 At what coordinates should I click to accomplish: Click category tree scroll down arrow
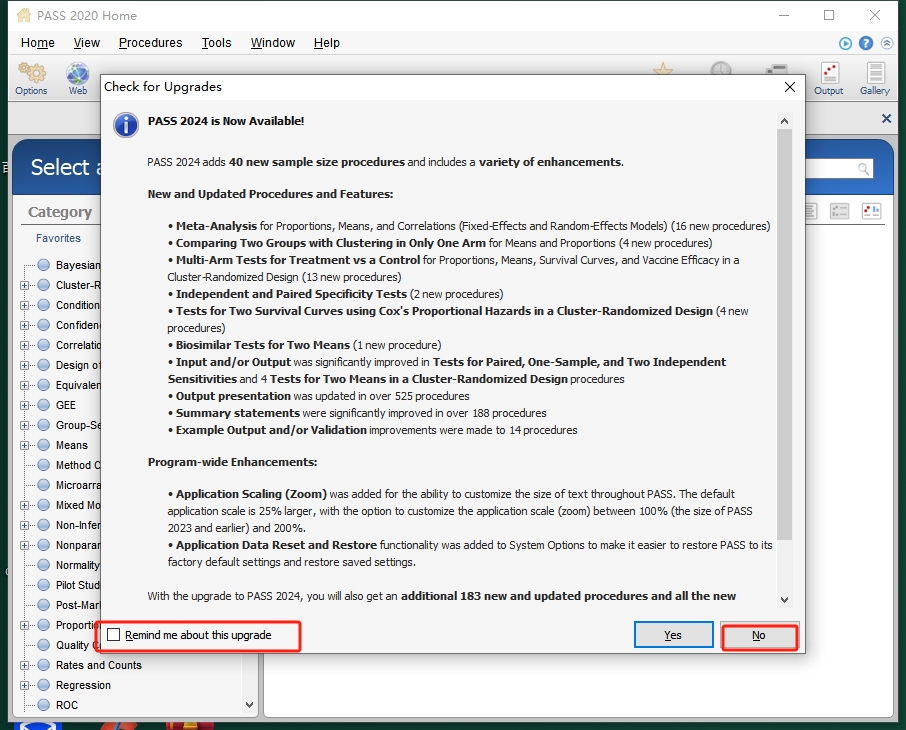tap(250, 705)
